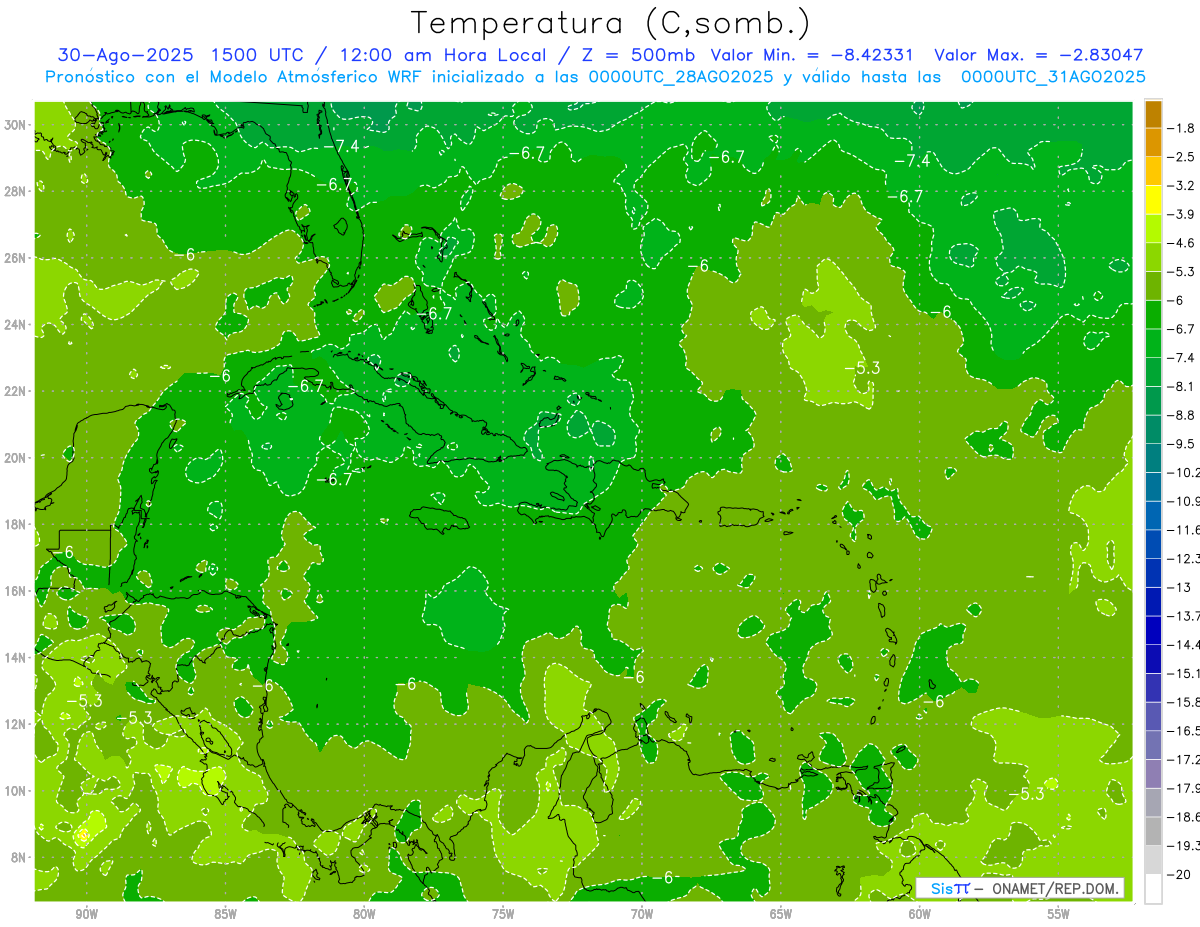
Task: Click the '0000UTC_31AGO2025' valid-until time
Action: click(x=1052, y=77)
